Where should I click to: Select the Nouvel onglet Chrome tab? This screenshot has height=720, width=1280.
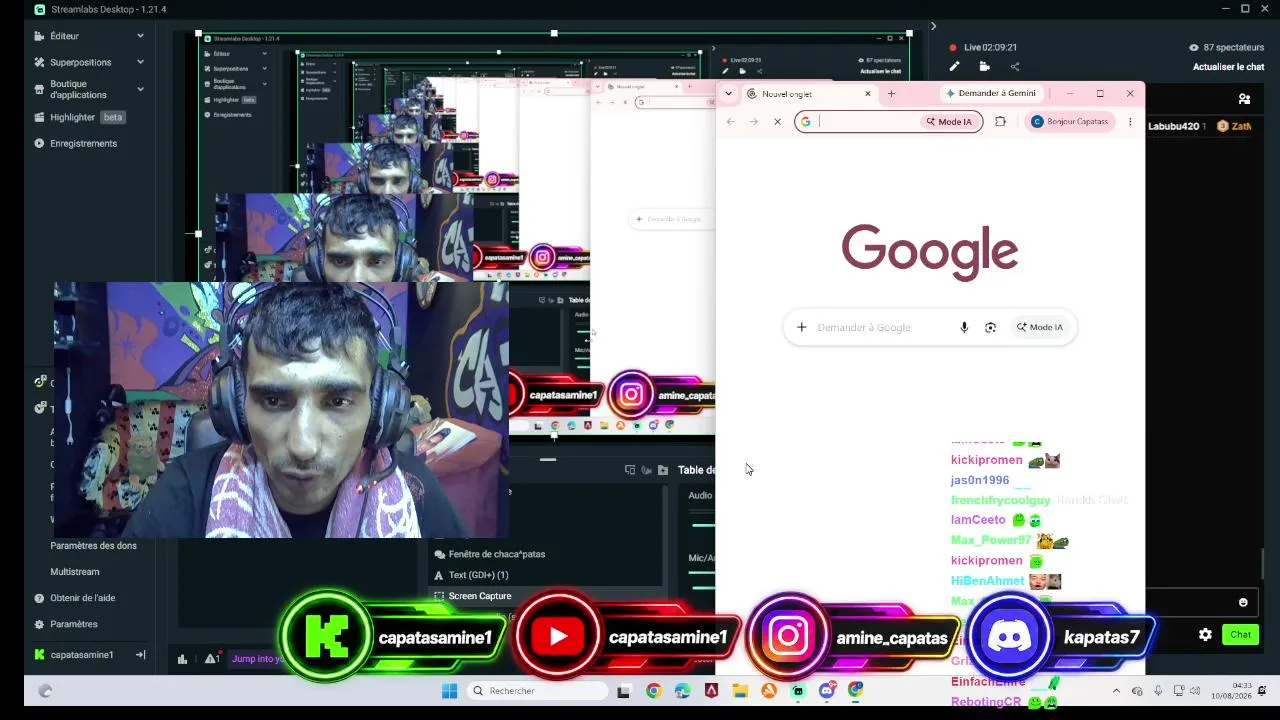point(808,94)
